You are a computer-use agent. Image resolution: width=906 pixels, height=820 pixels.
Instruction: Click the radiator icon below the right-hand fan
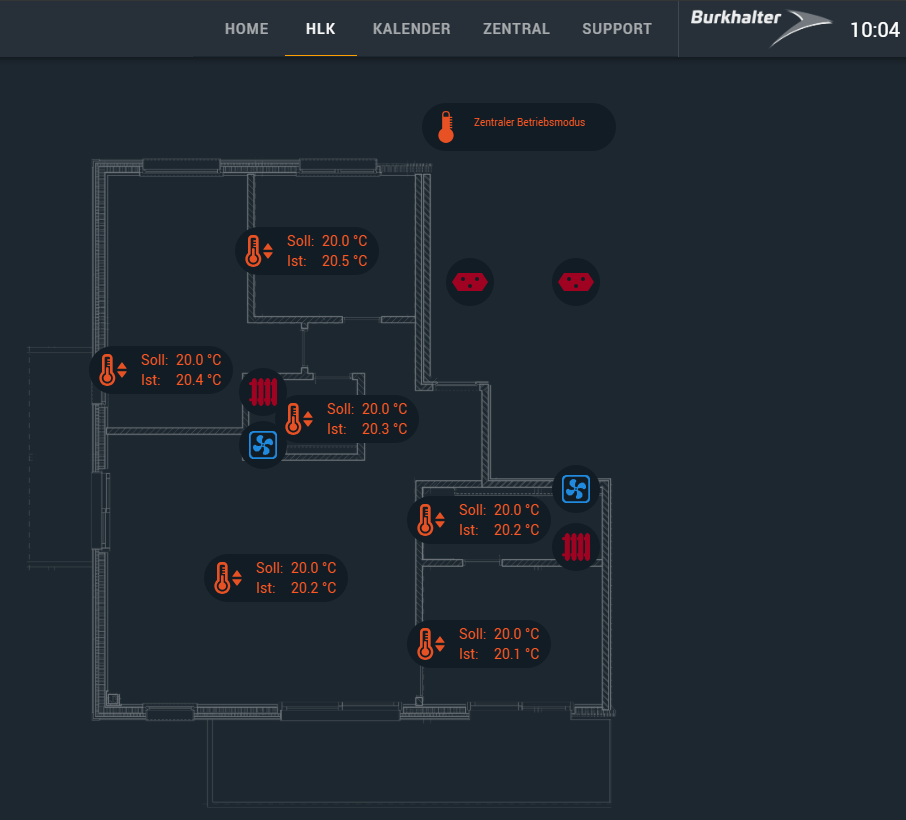coord(576,546)
